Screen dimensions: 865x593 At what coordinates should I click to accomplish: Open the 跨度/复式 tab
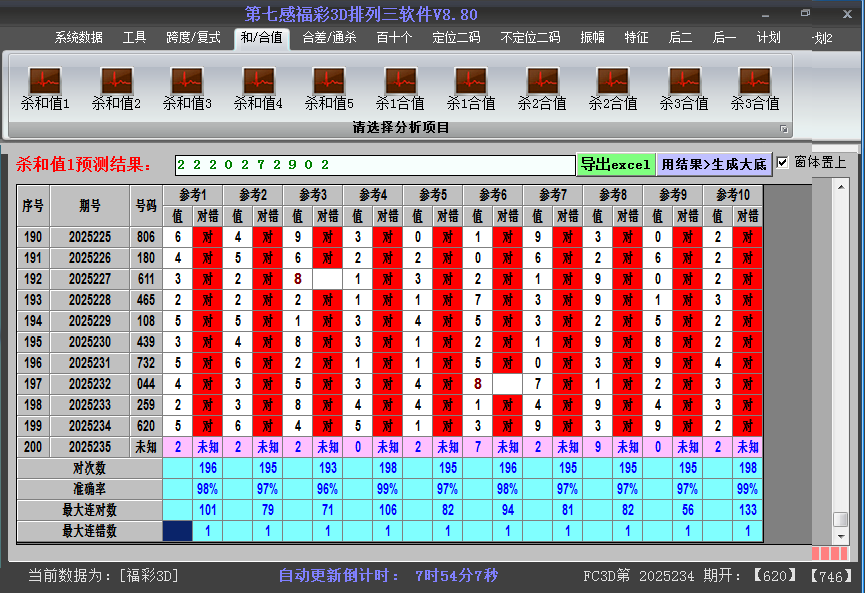coord(193,38)
